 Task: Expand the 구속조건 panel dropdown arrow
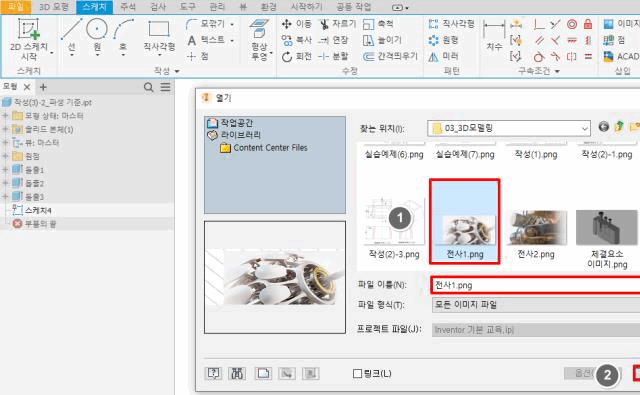[x=557, y=71]
